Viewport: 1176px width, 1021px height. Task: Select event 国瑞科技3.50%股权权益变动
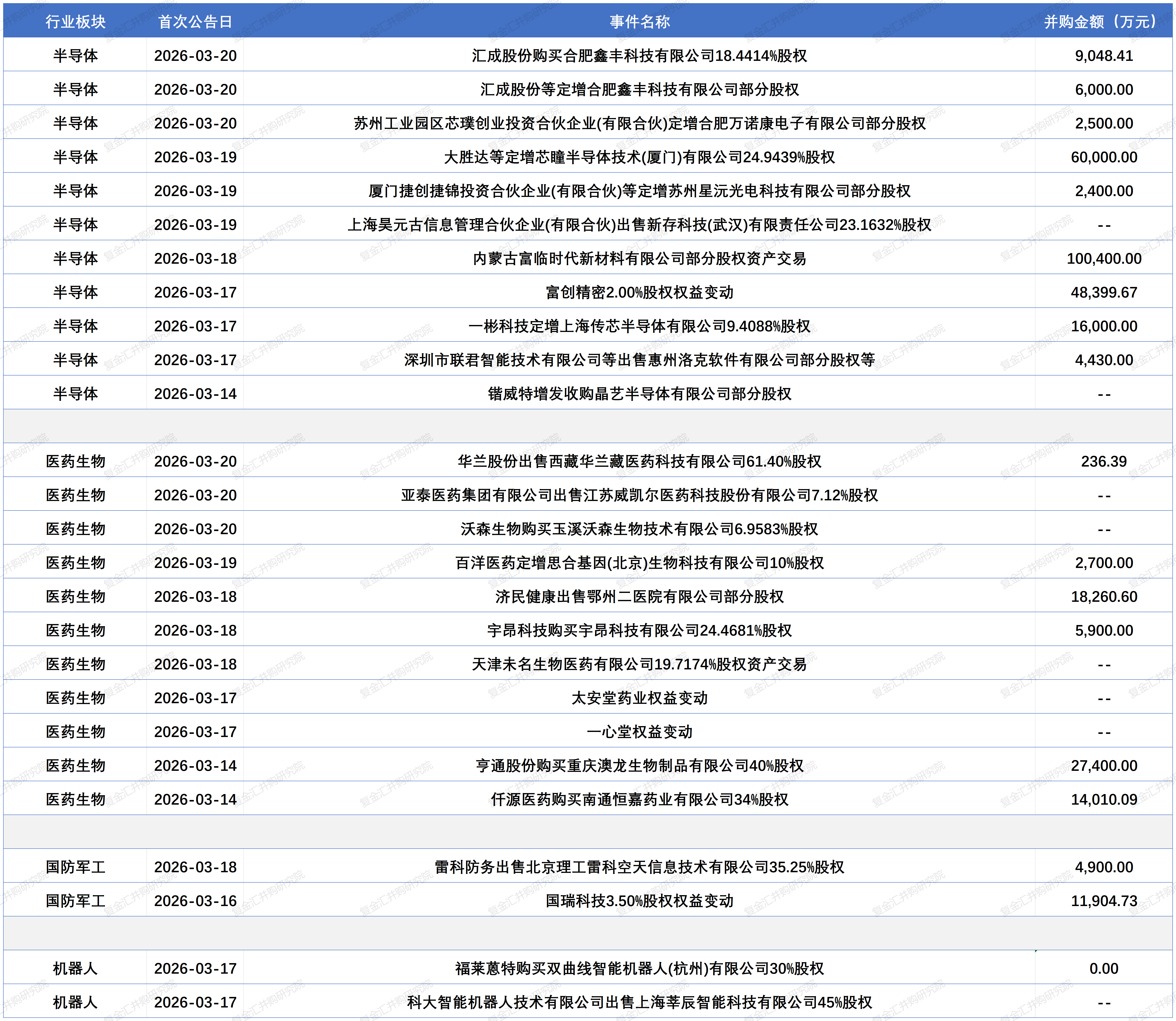(x=639, y=901)
